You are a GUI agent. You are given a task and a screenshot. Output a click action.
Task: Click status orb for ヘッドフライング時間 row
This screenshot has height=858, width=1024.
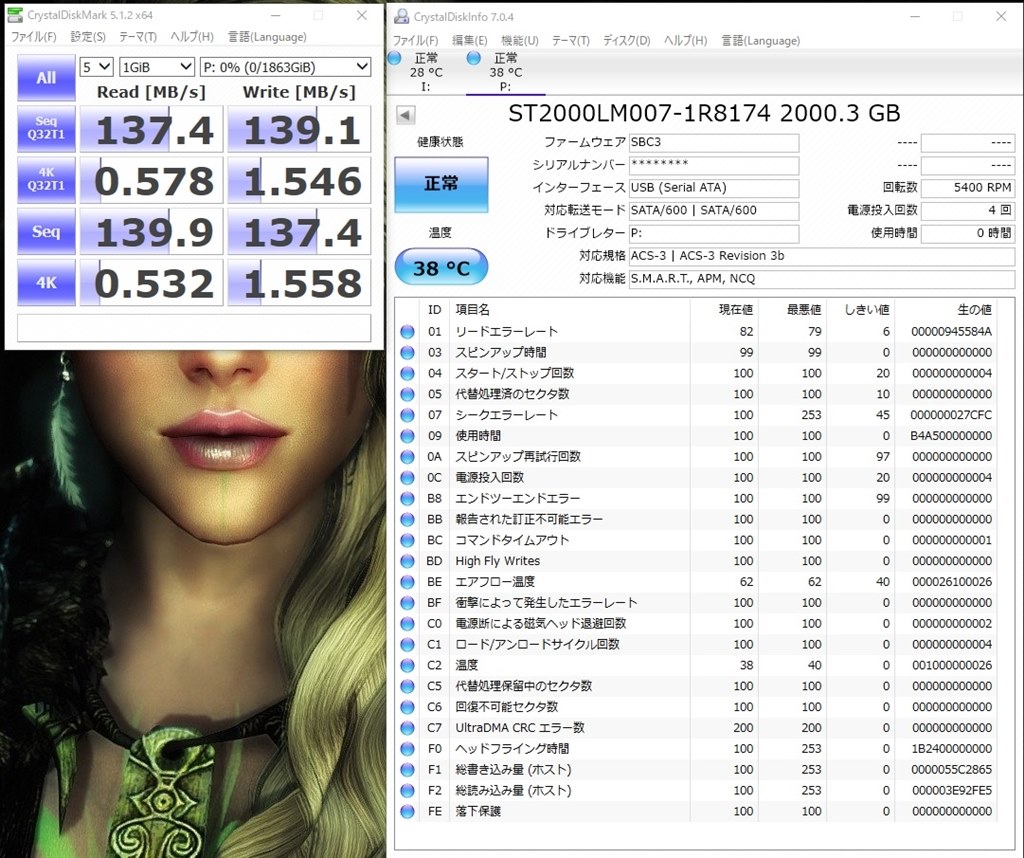408,749
